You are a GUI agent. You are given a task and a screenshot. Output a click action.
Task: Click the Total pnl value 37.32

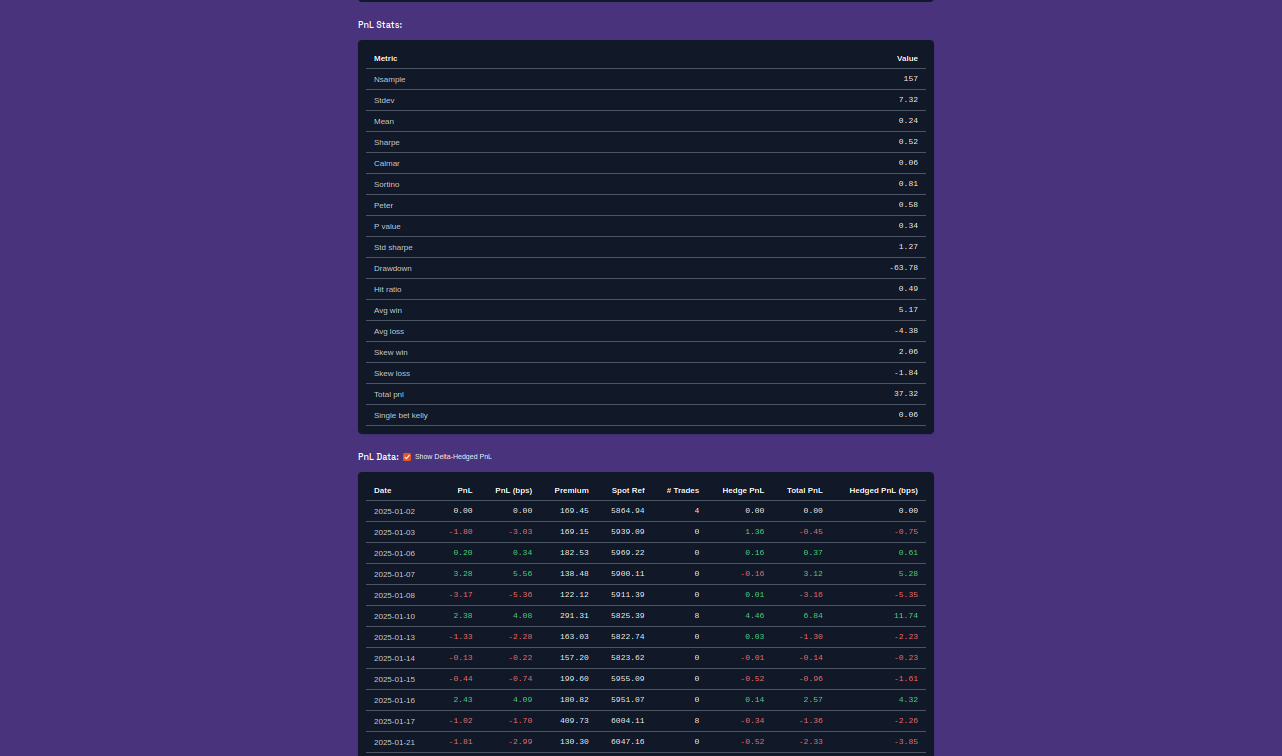906,394
